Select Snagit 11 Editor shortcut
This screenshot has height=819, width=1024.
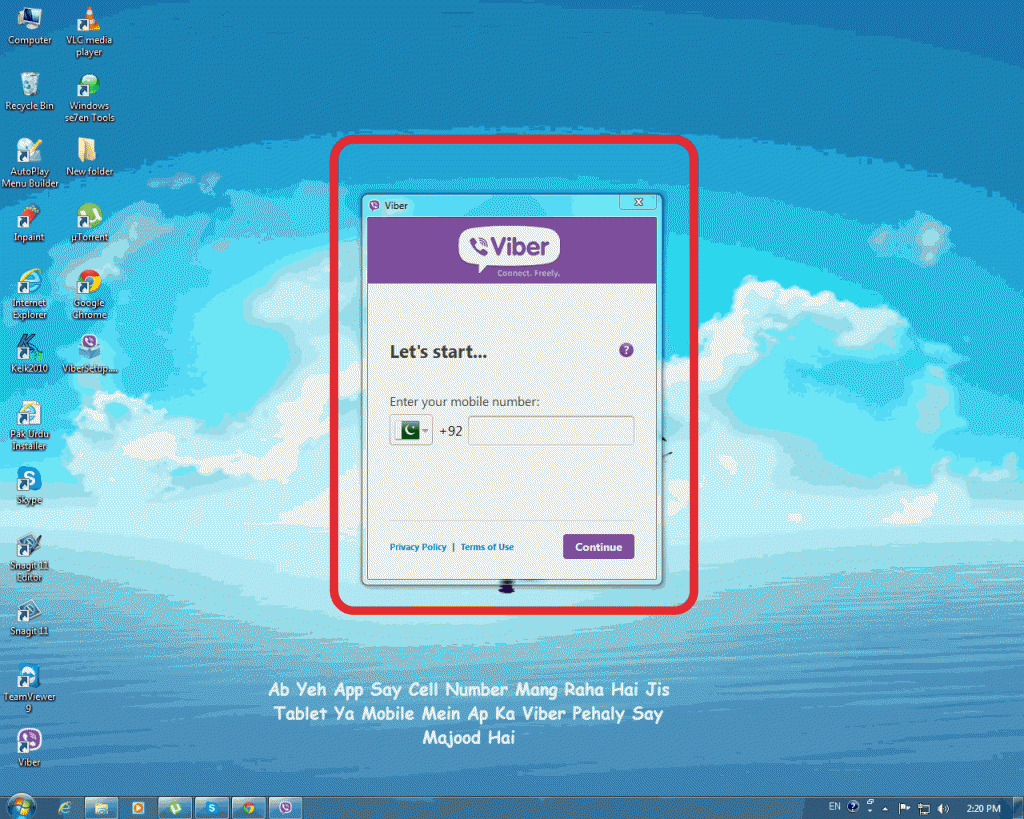[29, 558]
